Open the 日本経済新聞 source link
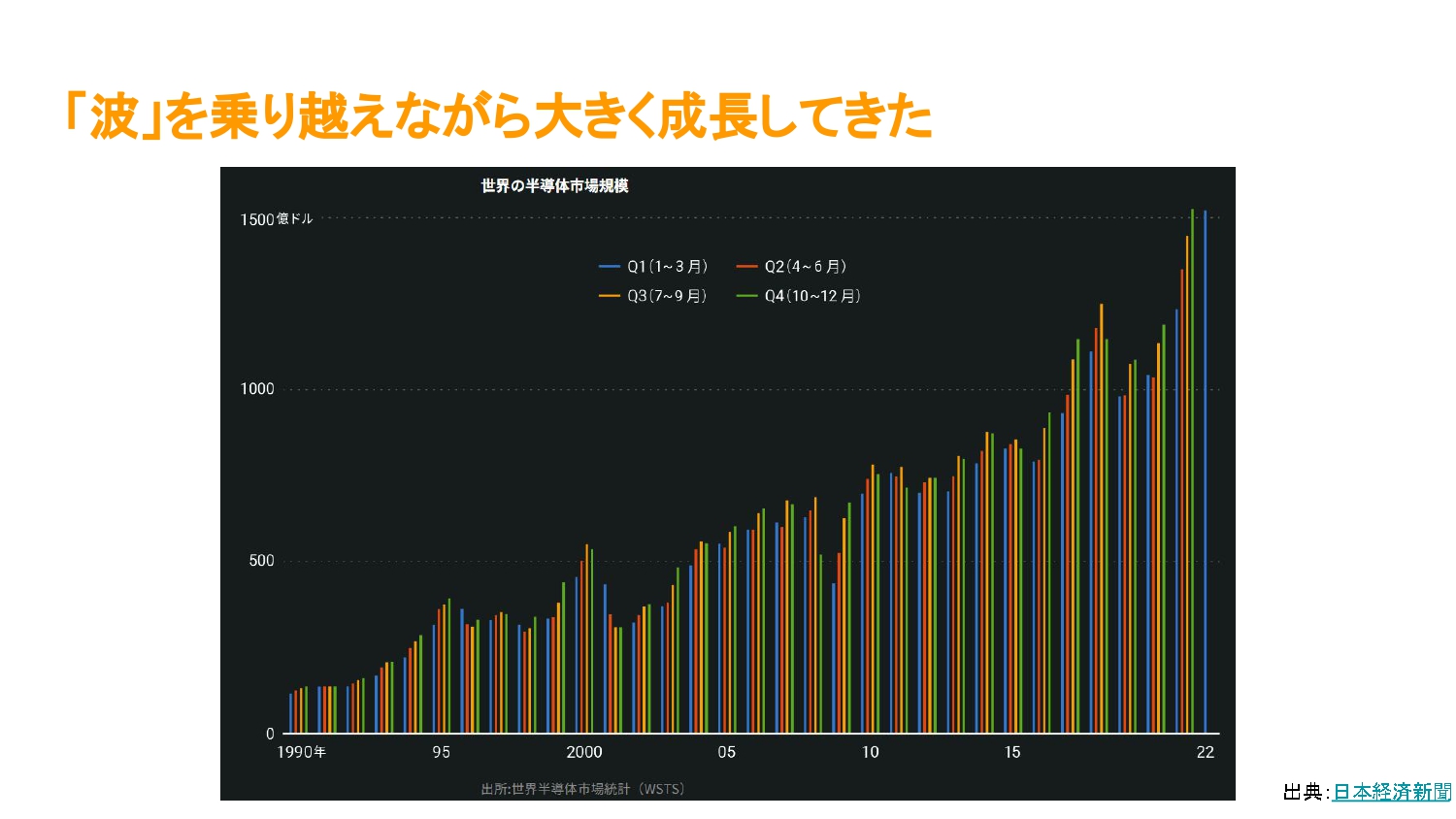 tap(1391, 792)
